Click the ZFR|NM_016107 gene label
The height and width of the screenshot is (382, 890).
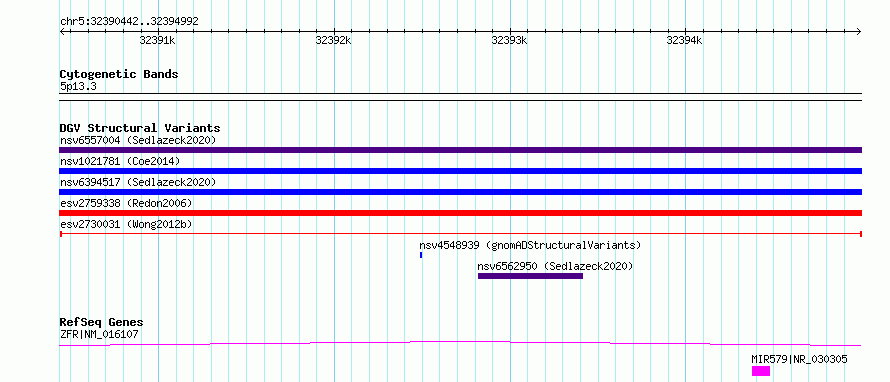(99, 335)
